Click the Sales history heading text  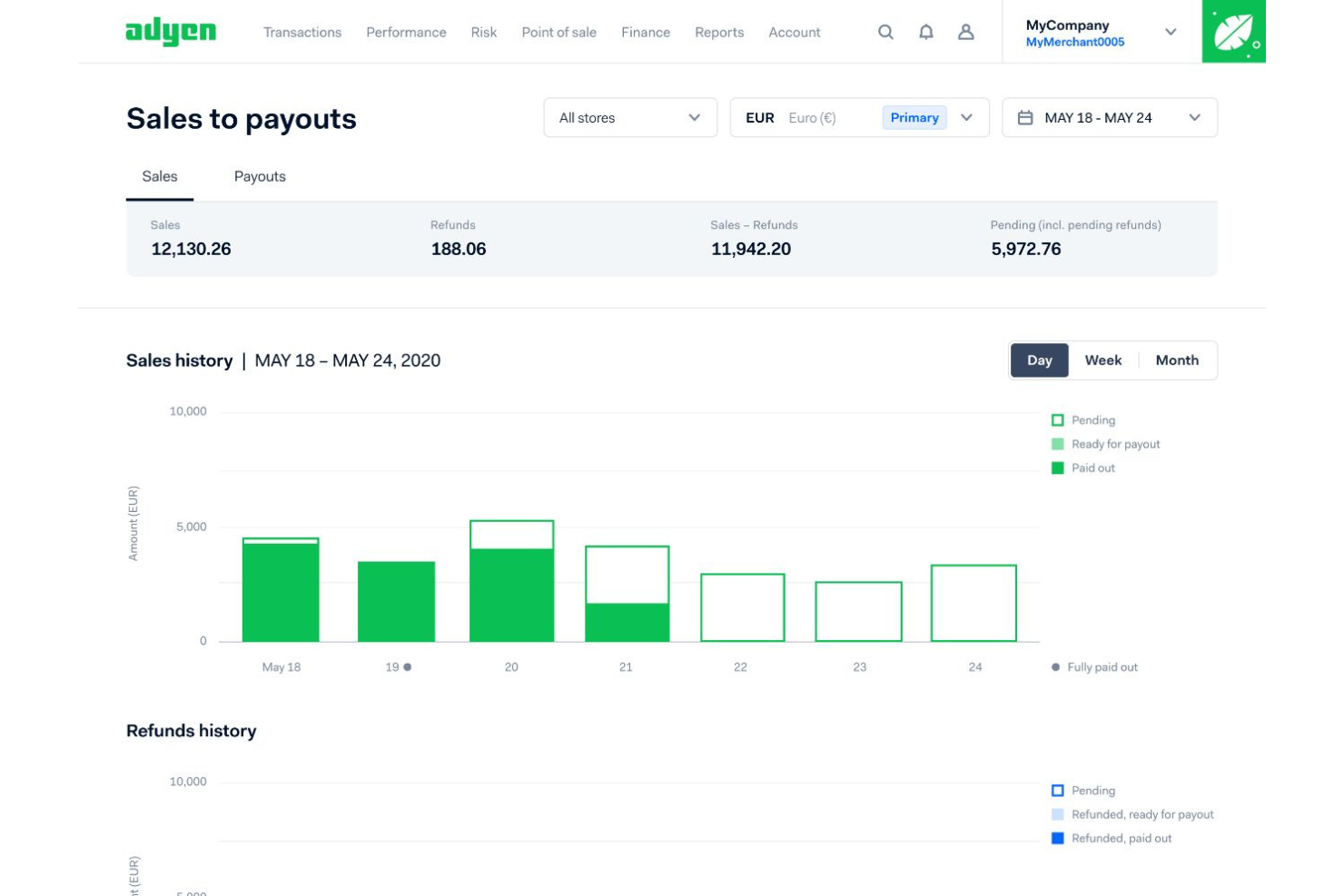point(180,360)
